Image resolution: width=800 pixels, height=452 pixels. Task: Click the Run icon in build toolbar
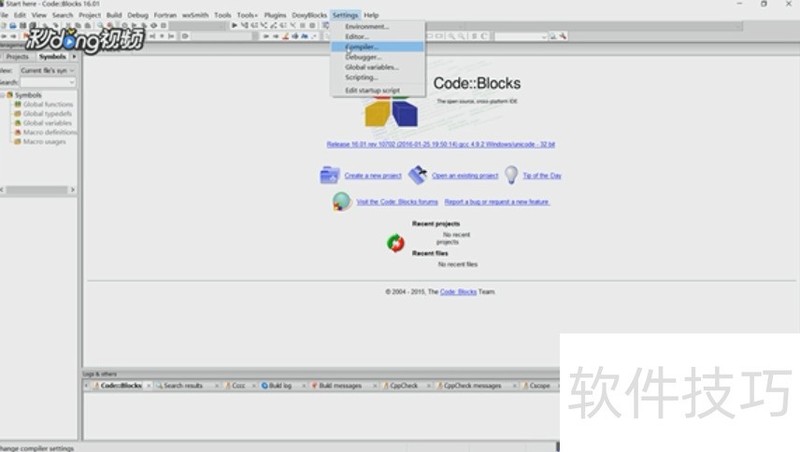point(134,25)
